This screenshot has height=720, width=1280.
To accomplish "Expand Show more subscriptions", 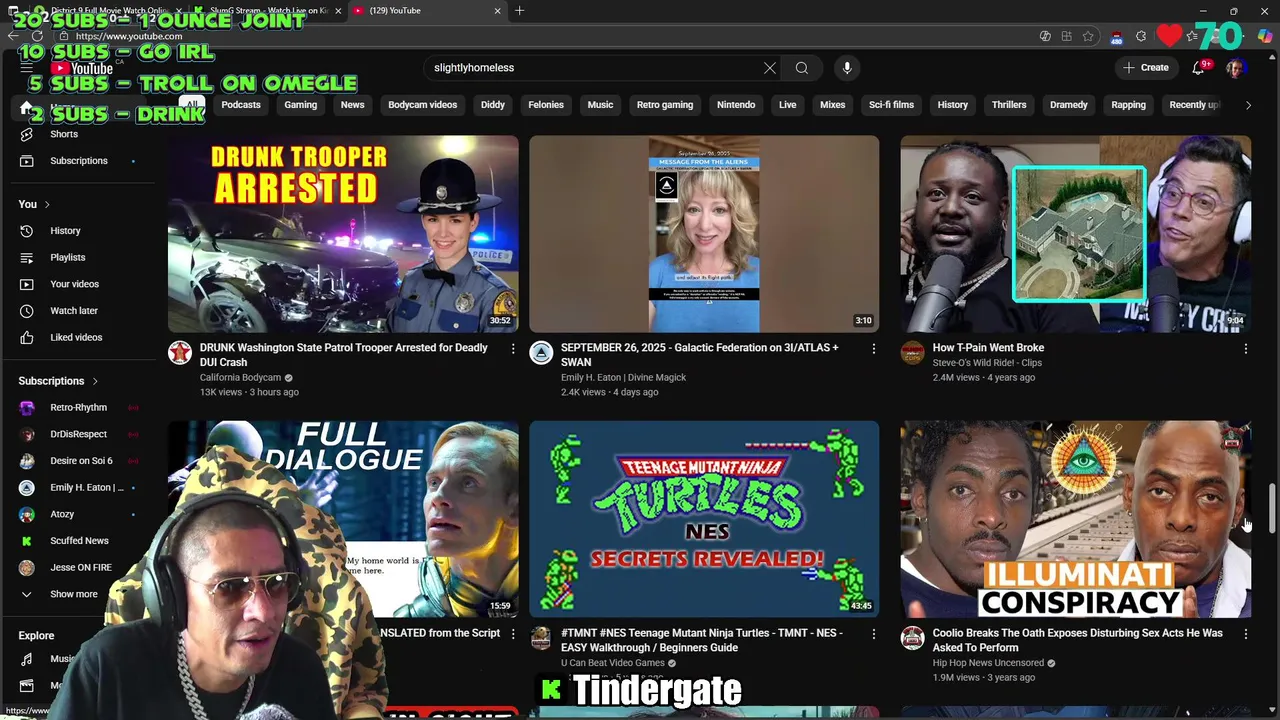I will 74,594.
